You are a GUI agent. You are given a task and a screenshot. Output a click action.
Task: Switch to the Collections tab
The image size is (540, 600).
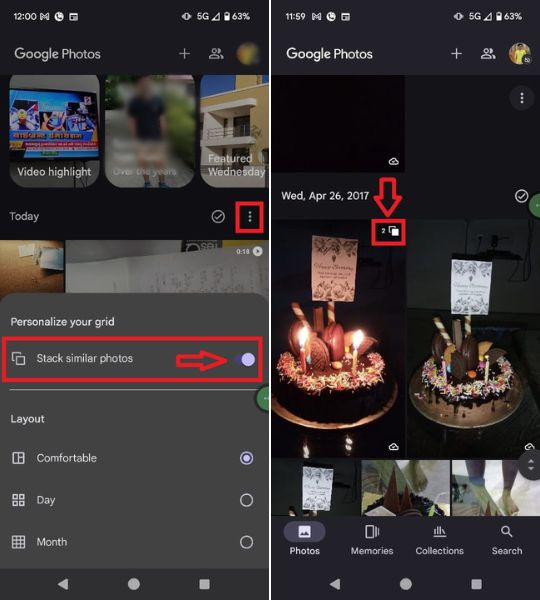click(x=439, y=540)
